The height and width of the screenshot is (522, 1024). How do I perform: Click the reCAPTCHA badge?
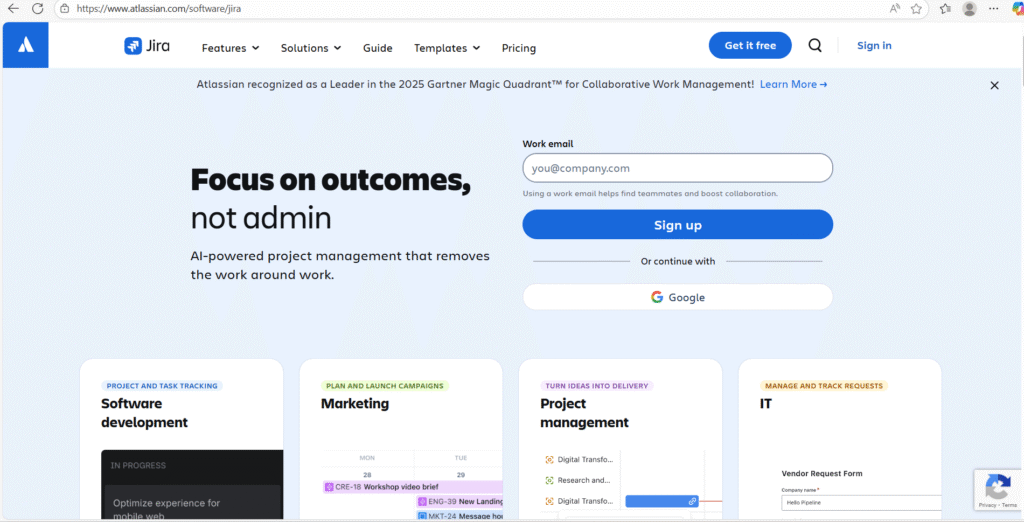click(x=999, y=490)
